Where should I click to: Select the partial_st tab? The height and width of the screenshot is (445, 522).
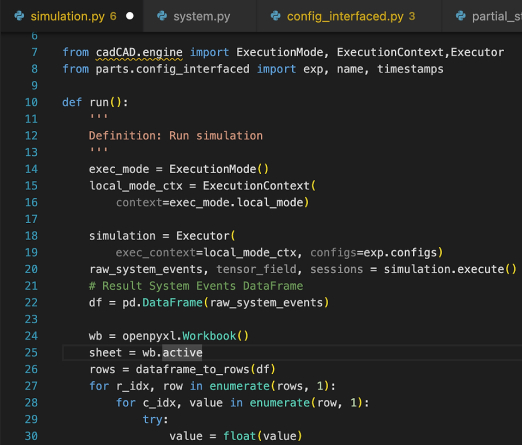tap(482, 16)
